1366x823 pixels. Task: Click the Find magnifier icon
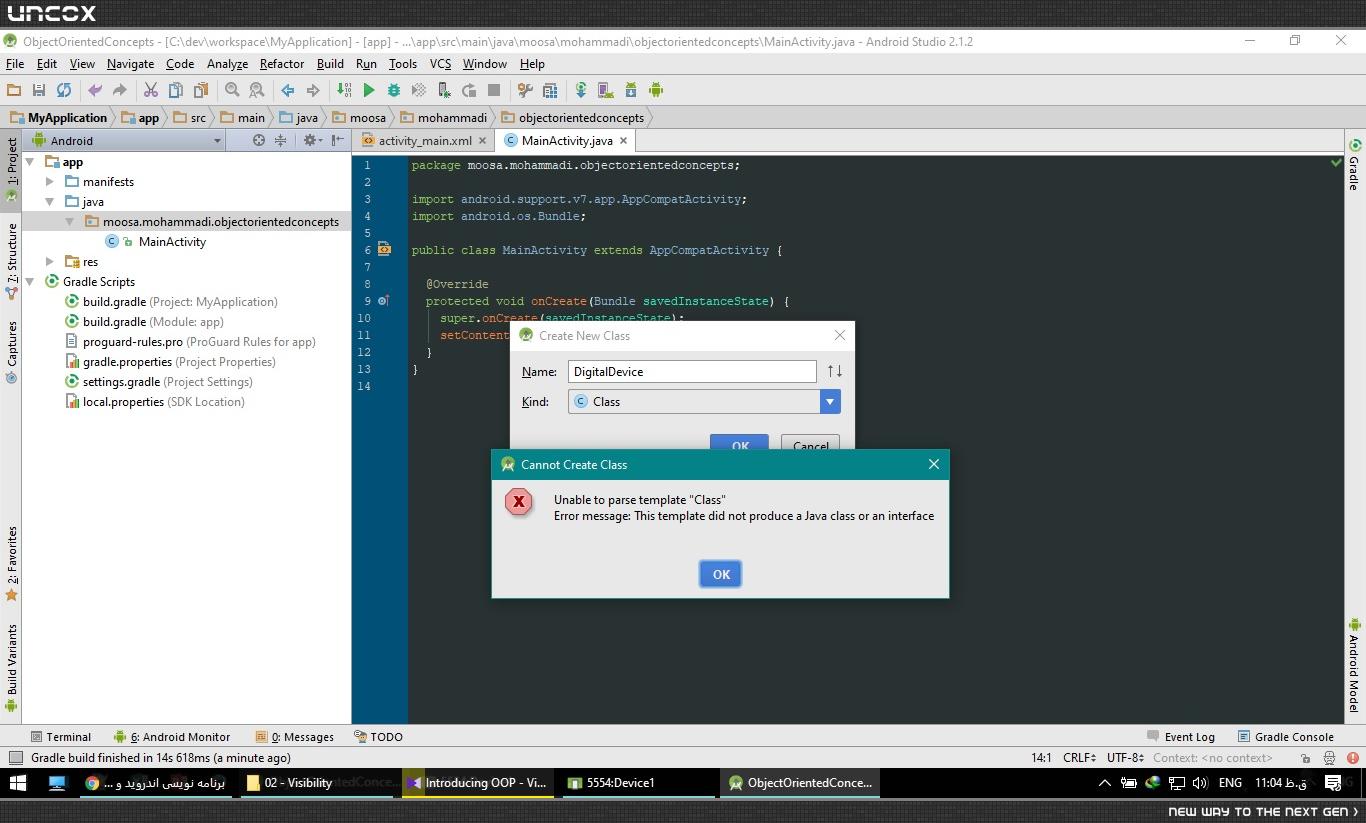click(232, 90)
